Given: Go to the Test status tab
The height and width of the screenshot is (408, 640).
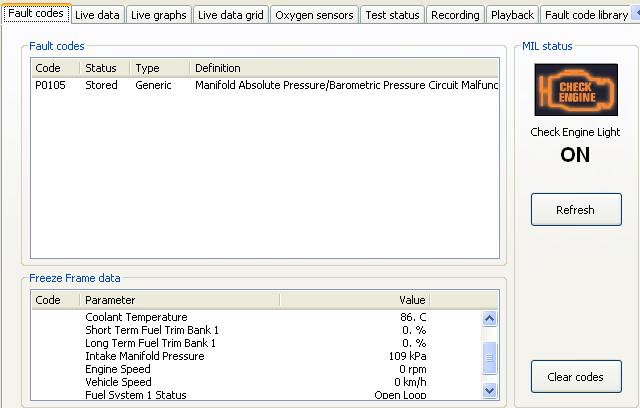Looking at the screenshot, I should [x=392, y=15].
